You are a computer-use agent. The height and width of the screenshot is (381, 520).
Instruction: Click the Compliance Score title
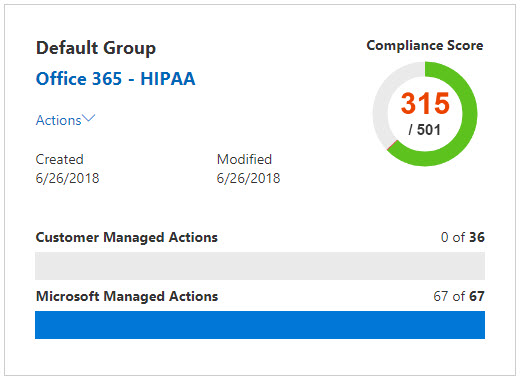click(425, 45)
